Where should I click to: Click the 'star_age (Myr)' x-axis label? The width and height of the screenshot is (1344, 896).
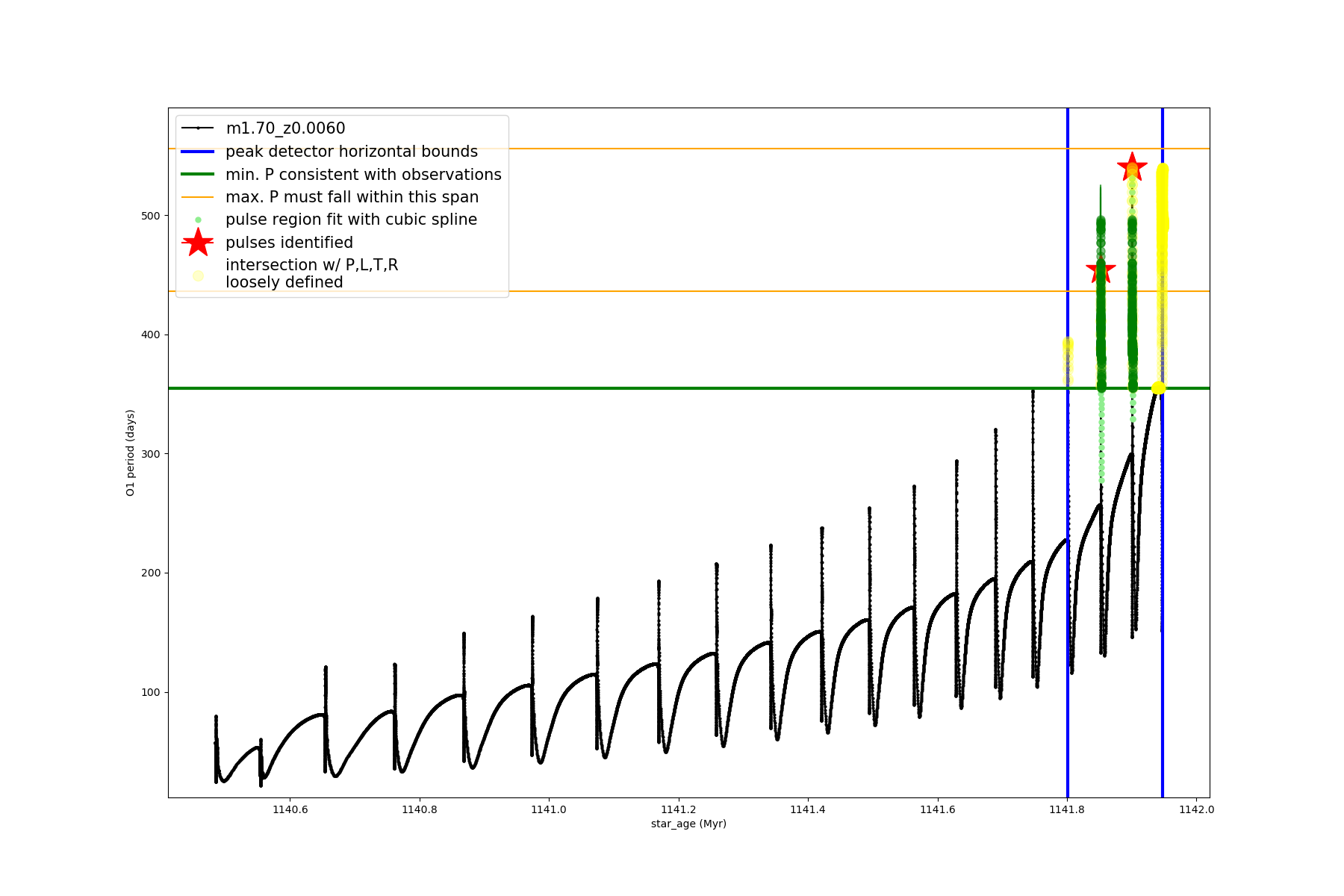688,824
